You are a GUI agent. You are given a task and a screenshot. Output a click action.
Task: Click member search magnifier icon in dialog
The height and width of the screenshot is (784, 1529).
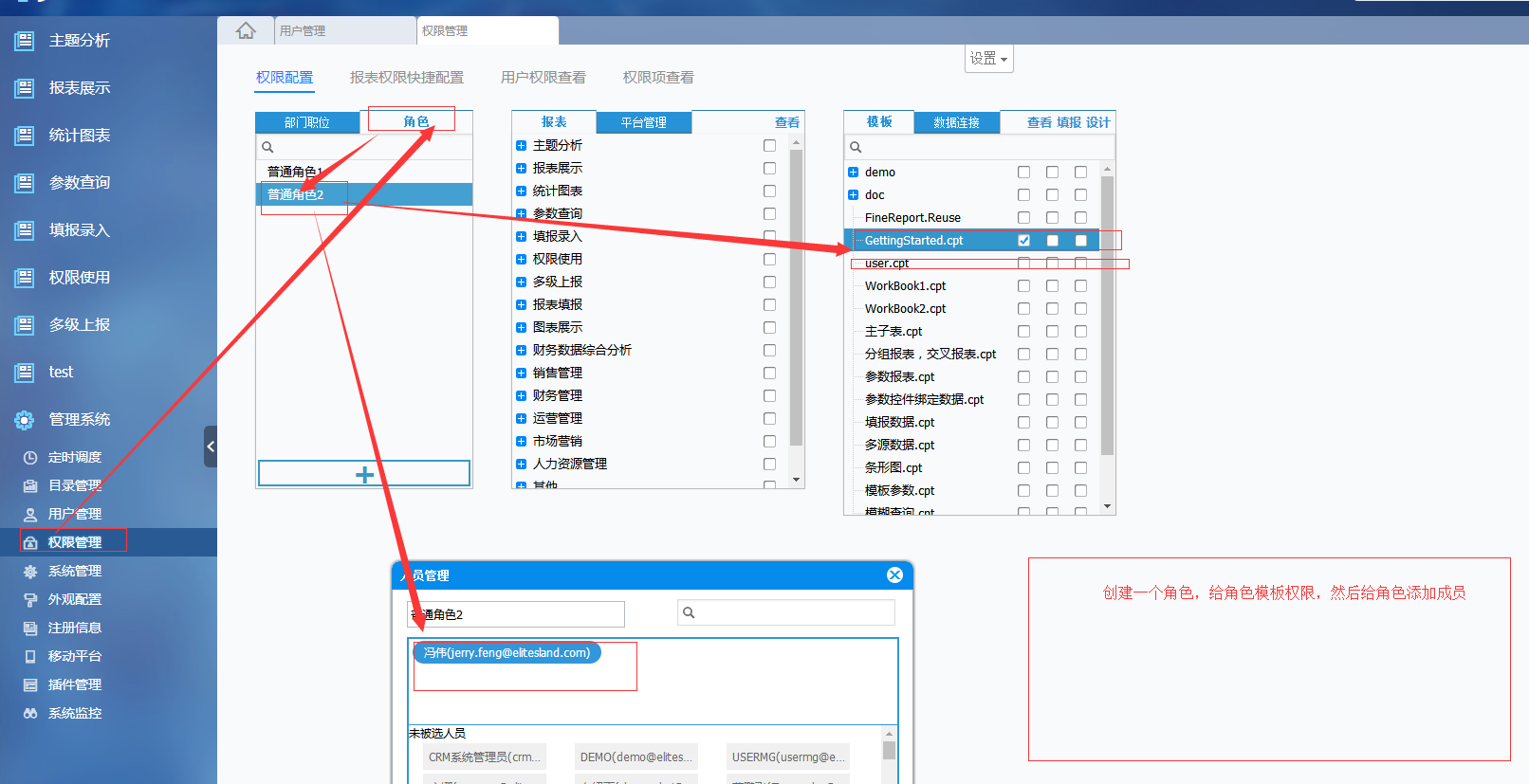(x=690, y=612)
